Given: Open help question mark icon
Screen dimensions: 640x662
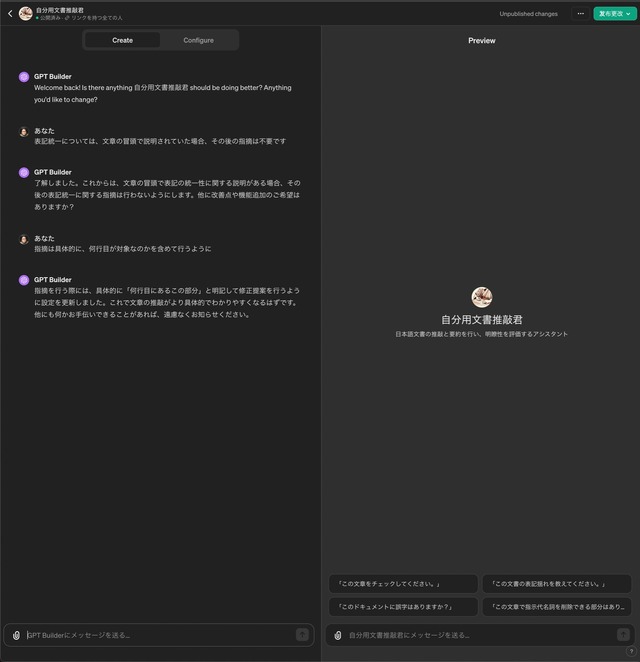Looking at the screenshot, I should 631,651.
